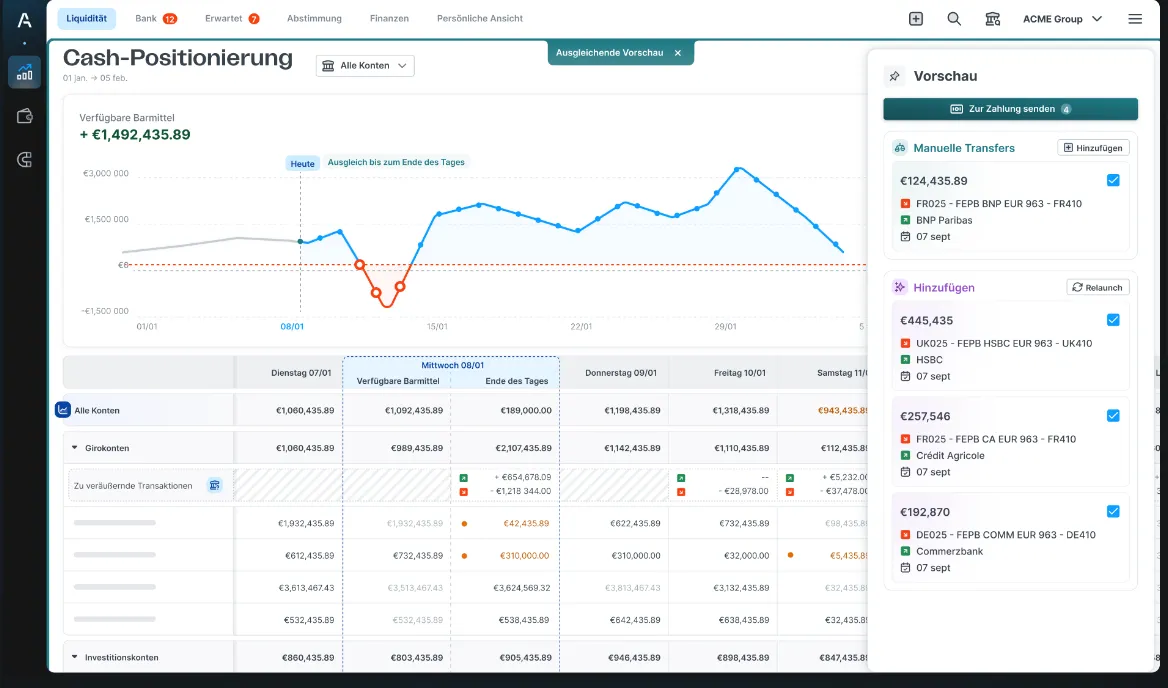Click calendar icon on the BNP Paribas card
The height and width of the screenshot is (688, 1168).
coord(905,236)
